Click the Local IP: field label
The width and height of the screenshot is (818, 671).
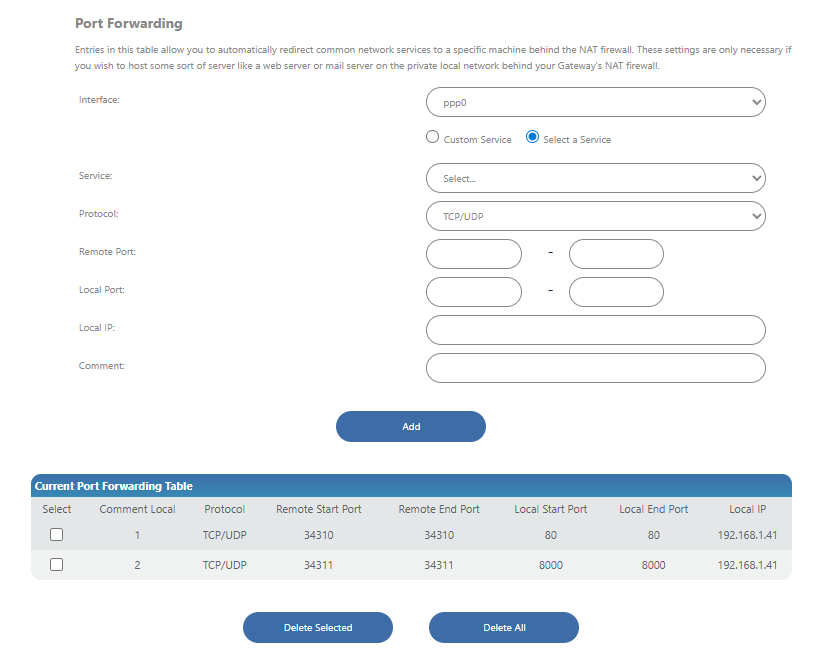point(97,328)
